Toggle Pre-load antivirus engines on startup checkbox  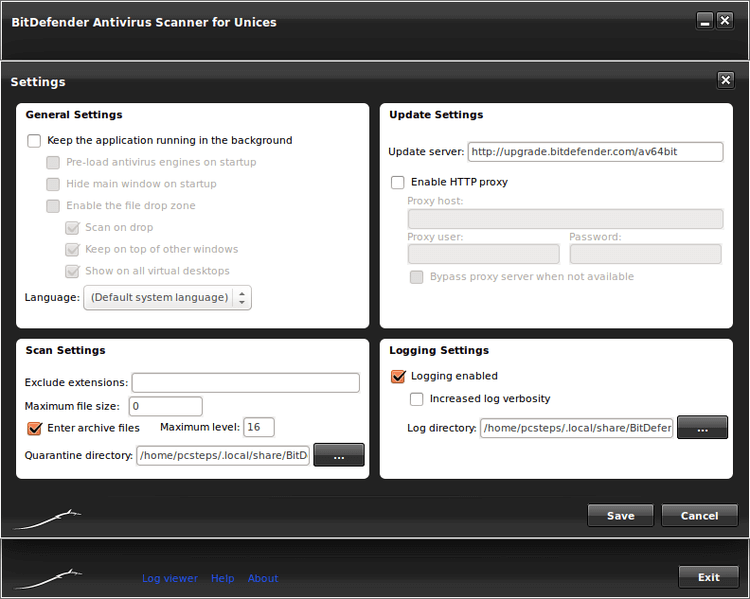pos(53,163)
